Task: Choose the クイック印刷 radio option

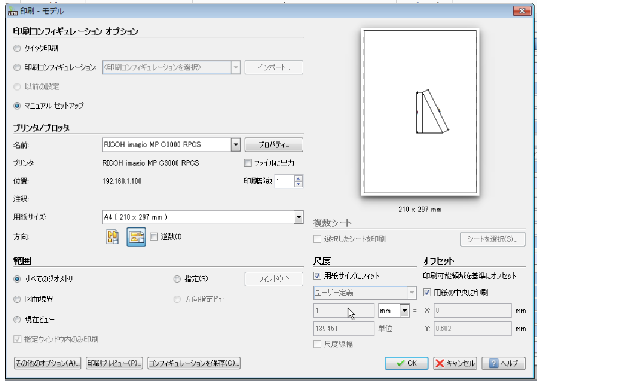Action: [17, 48]
